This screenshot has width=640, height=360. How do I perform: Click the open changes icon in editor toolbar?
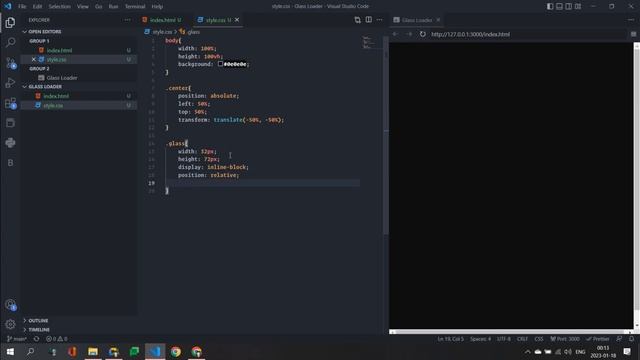tap(358, 20)
